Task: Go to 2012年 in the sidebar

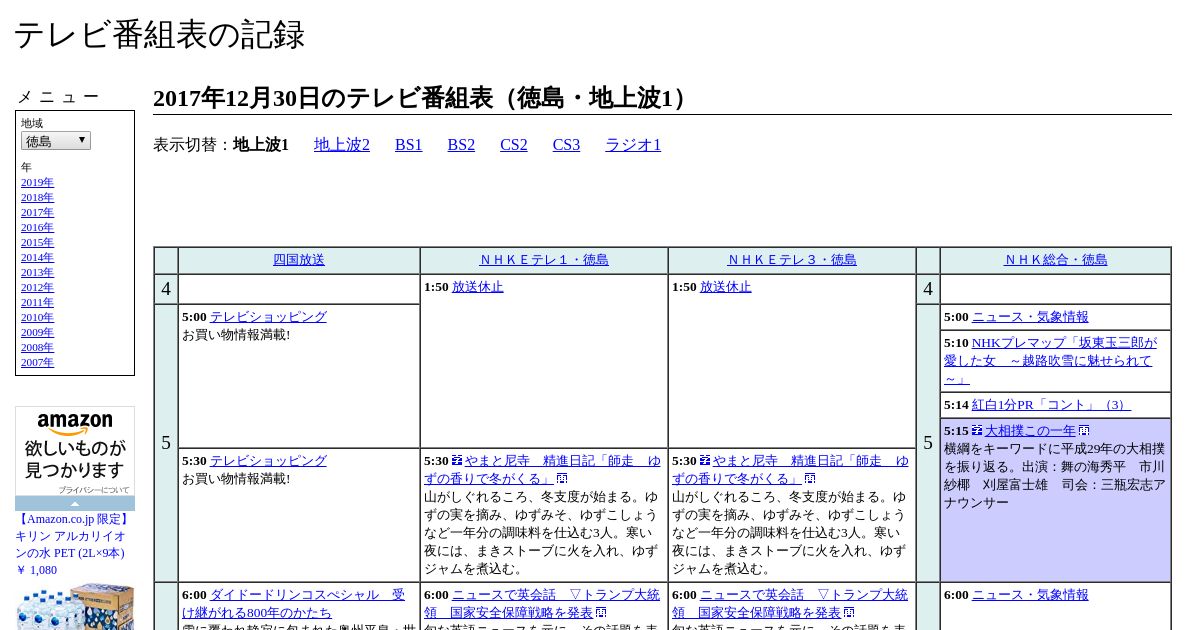Action: click(37, 288)
